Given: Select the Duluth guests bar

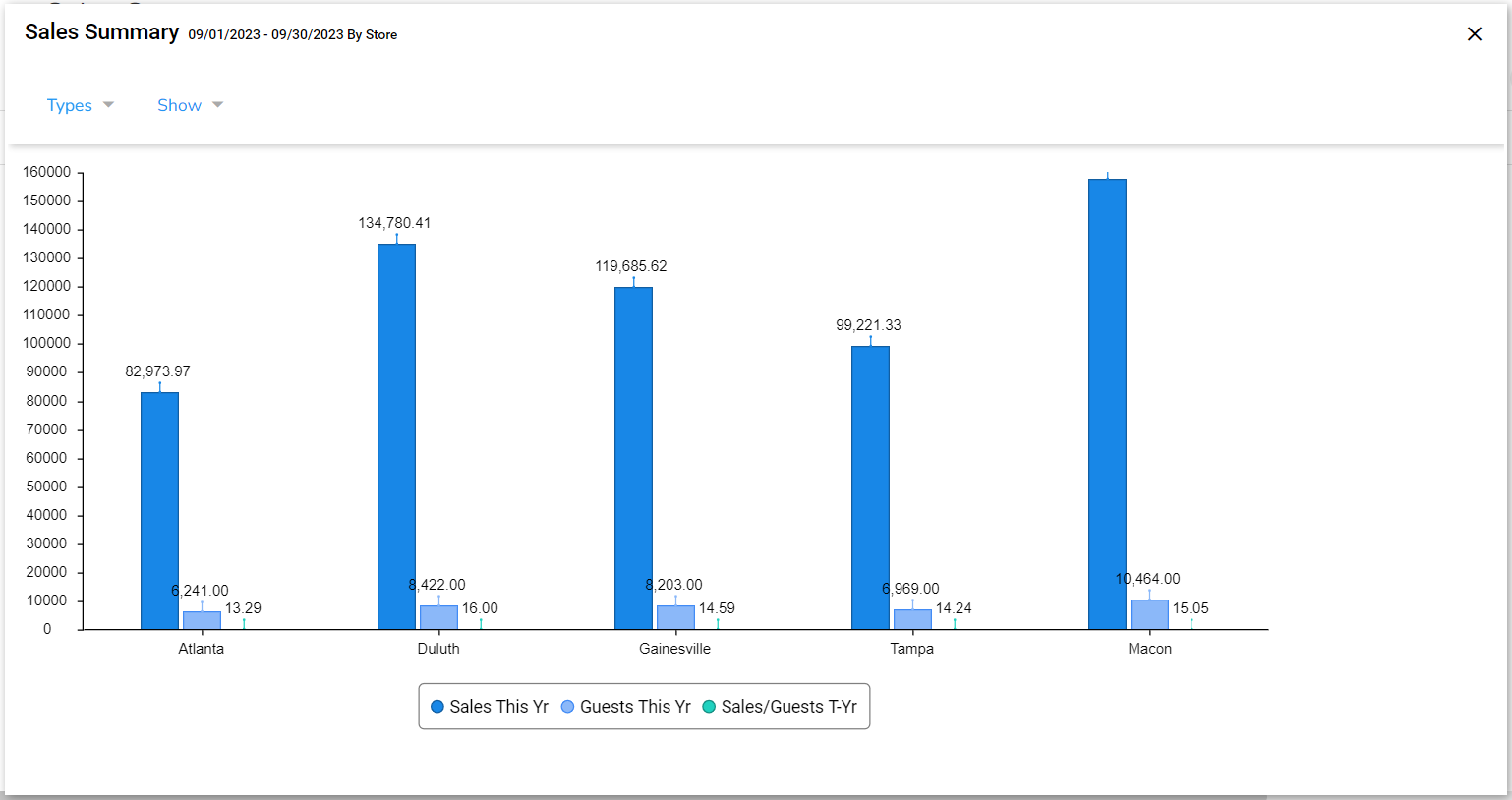Looking at the screenshot, I should tap(438, 617).
